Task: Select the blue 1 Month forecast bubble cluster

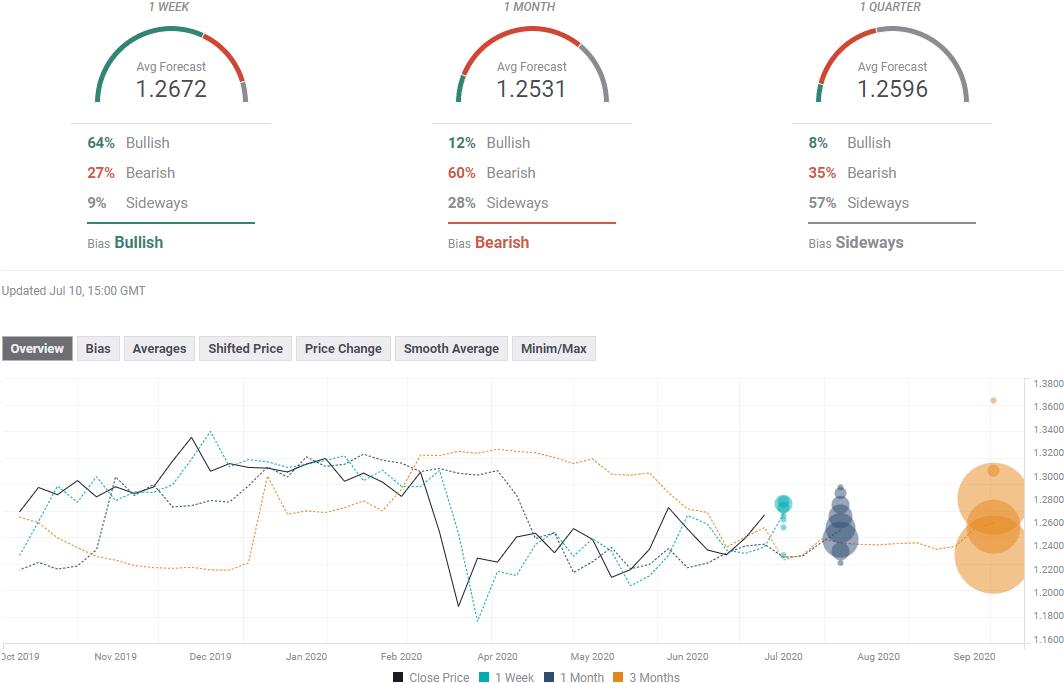Action: (841, 525)
